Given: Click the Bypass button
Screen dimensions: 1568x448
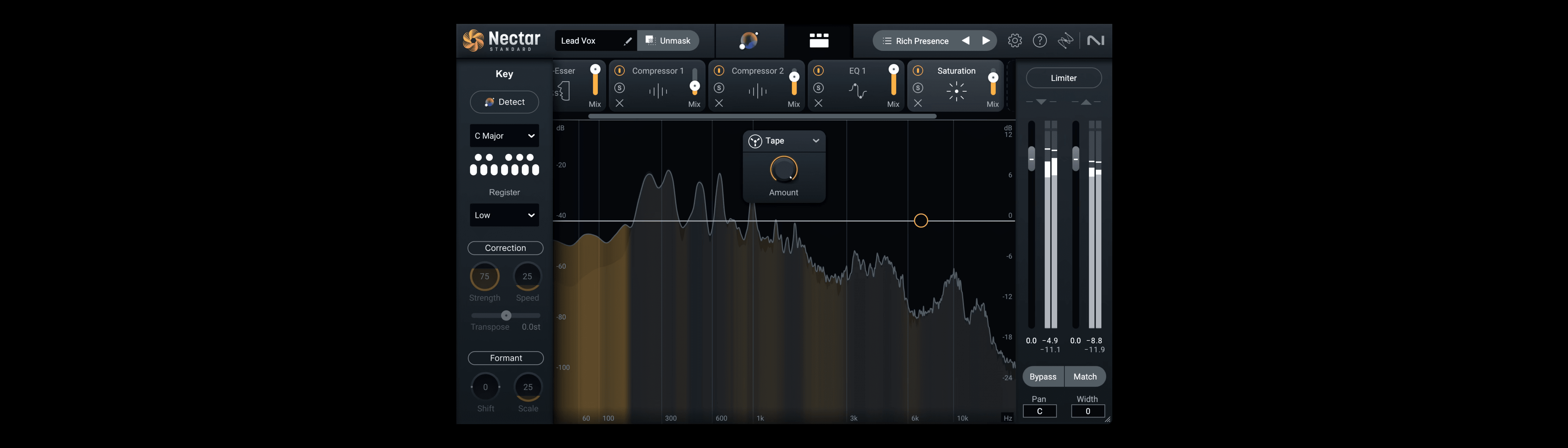Looking at the screenshot, I should [x=1043, y=377].
